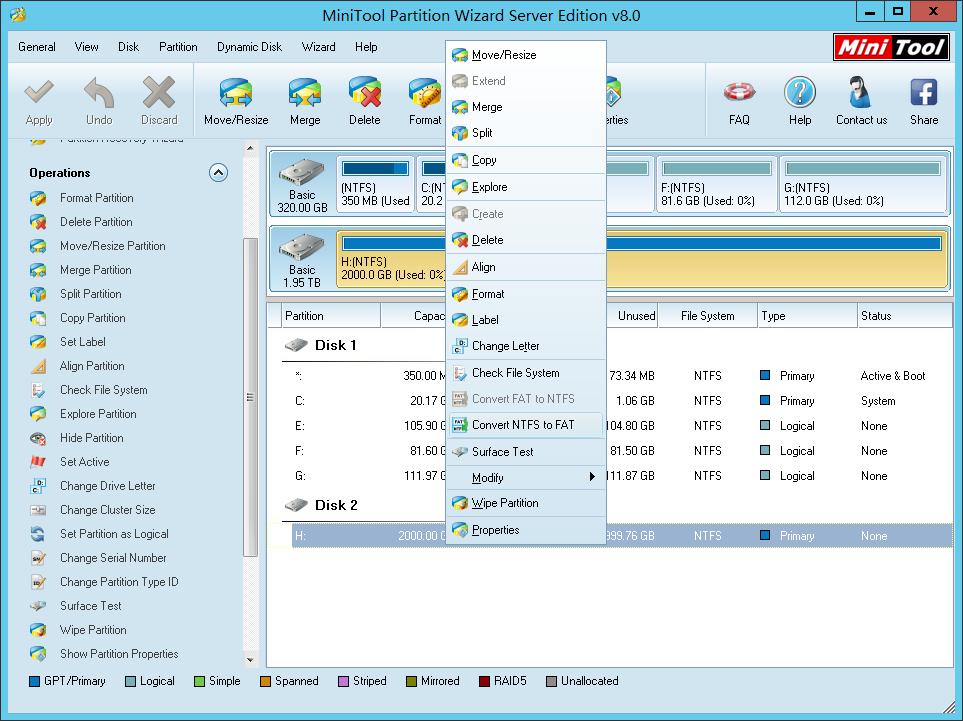The width and height of the screenshot is (963, 721).
Task: Click the GPT/Primary legend color swatch
Action: click(34, 681)
